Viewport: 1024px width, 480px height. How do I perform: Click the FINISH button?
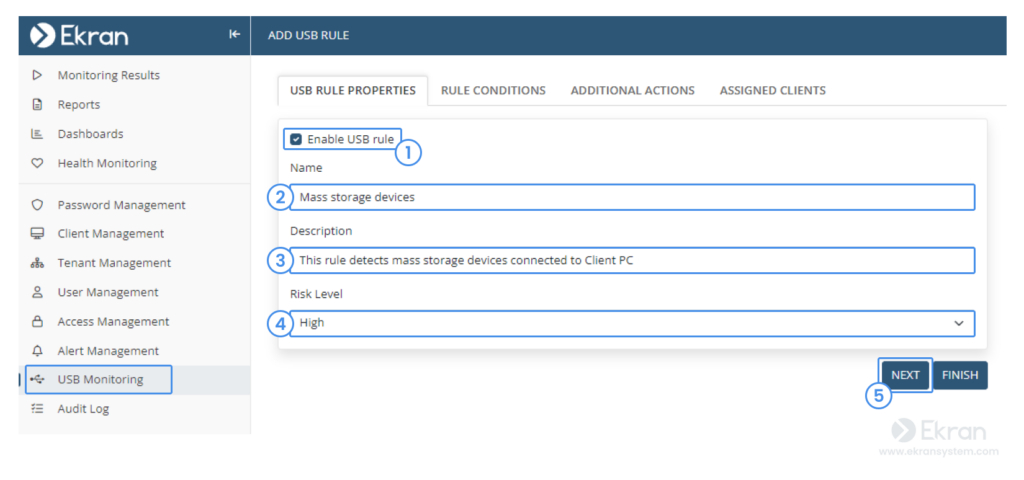(960, 376)
